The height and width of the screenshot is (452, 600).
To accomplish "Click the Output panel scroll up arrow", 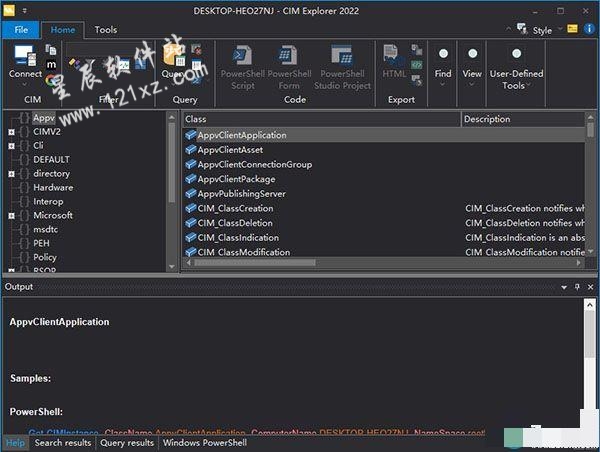I will [589, 305].
